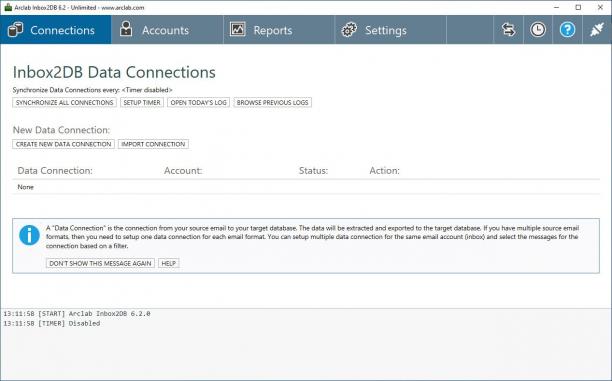Click the '[START] Arclab Inbox2DB 6.2.0' log line
Viewport: 612px width, 381px height.
click(77, 313)
